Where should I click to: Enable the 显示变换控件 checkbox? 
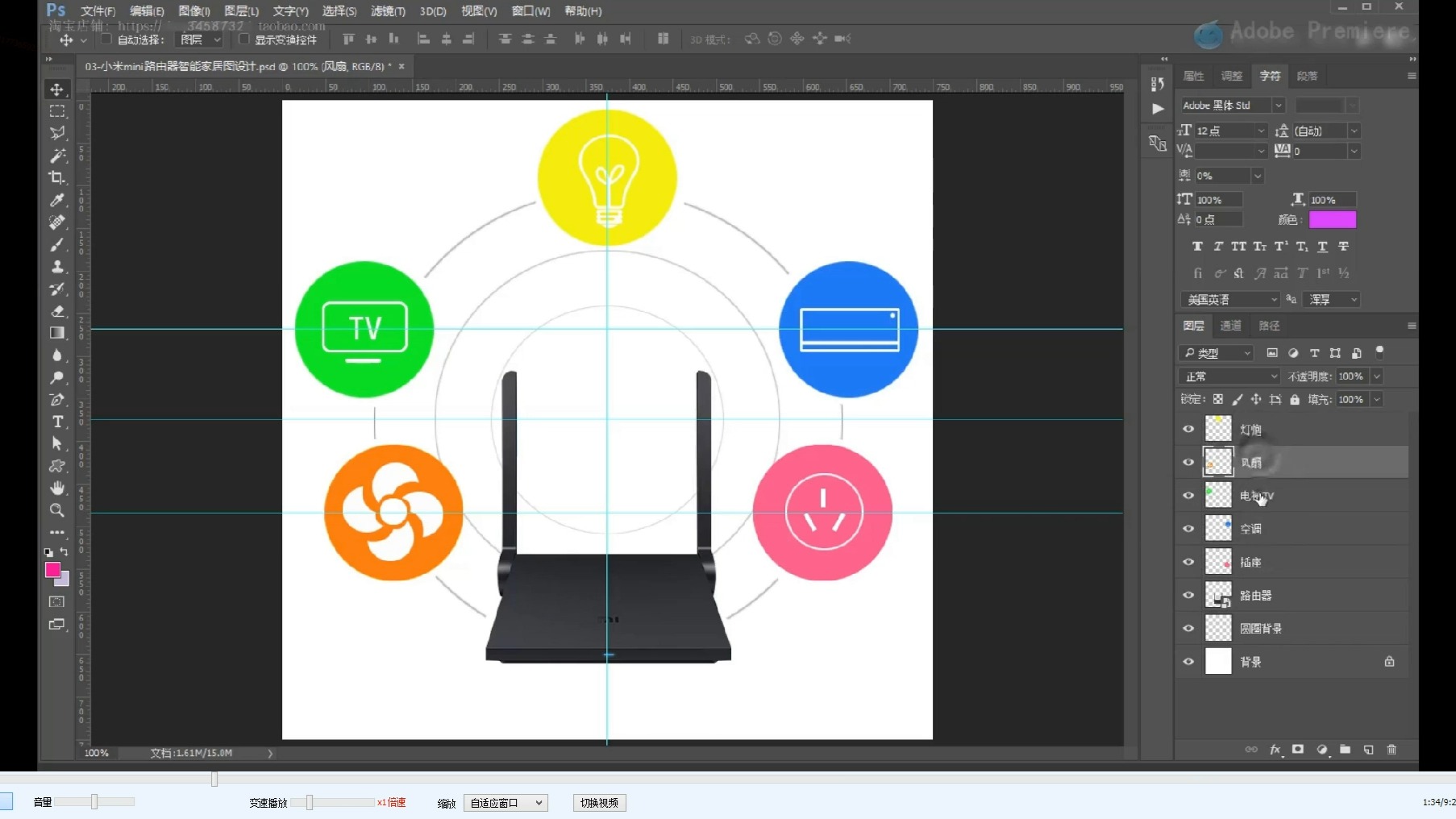point(243,39)
